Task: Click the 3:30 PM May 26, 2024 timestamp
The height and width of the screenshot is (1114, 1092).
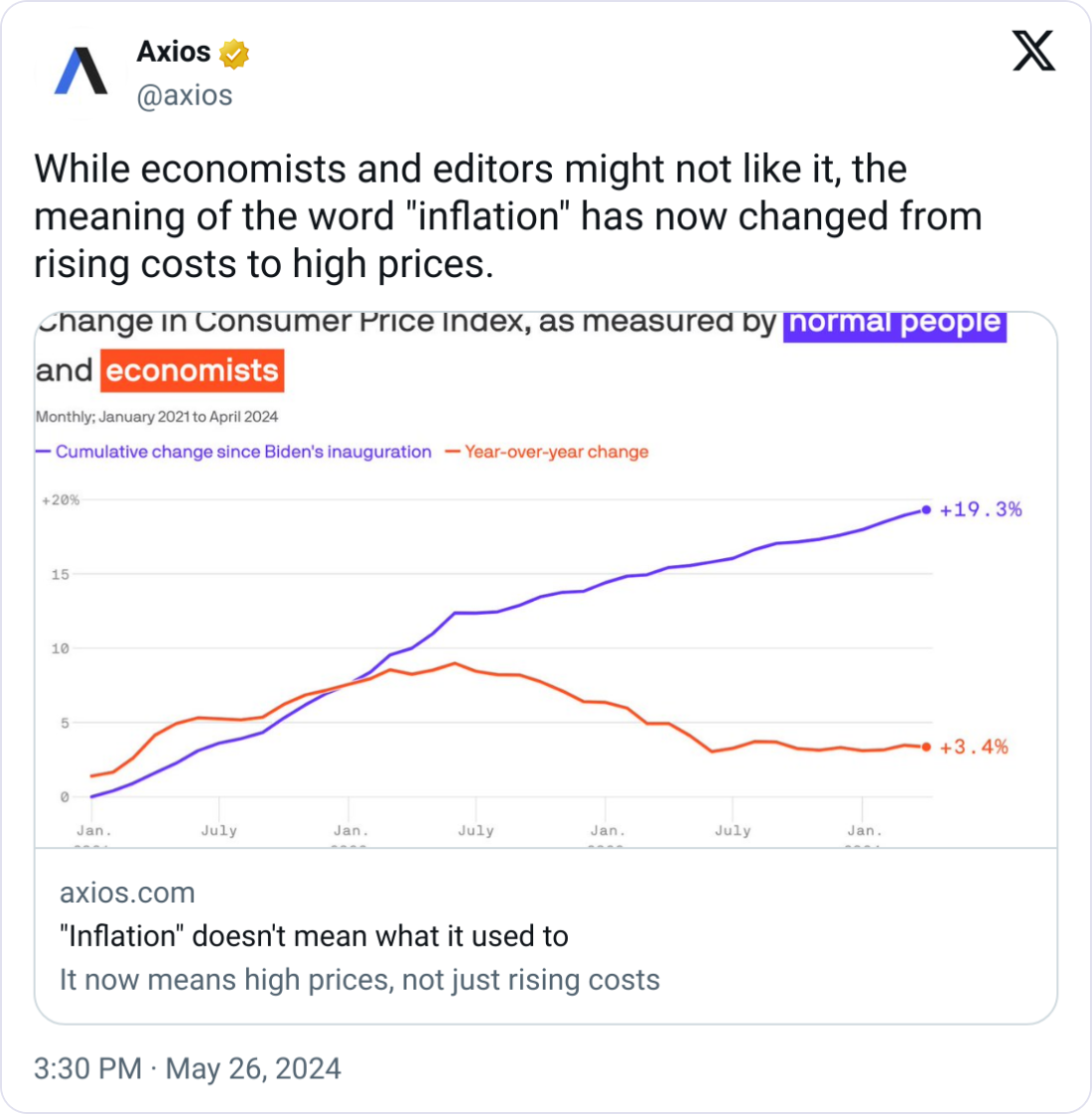Action: 188,1068
